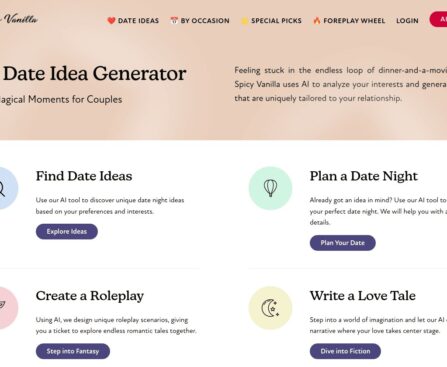
Task: Click the Plan Your Date button
Action: click(342, 243)
